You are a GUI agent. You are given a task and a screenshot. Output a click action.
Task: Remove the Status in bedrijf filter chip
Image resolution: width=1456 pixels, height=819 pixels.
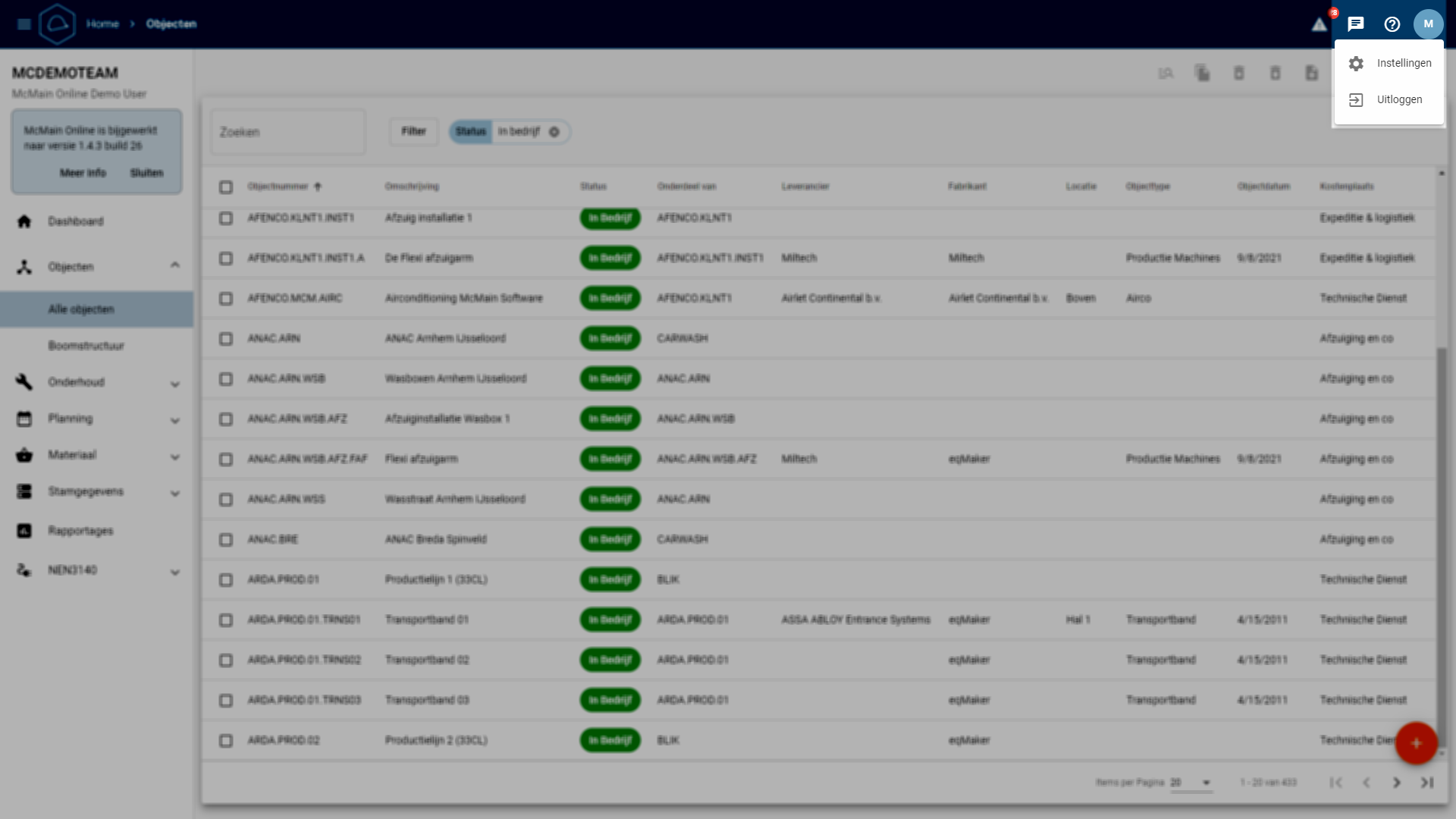[x=554, y=132]
